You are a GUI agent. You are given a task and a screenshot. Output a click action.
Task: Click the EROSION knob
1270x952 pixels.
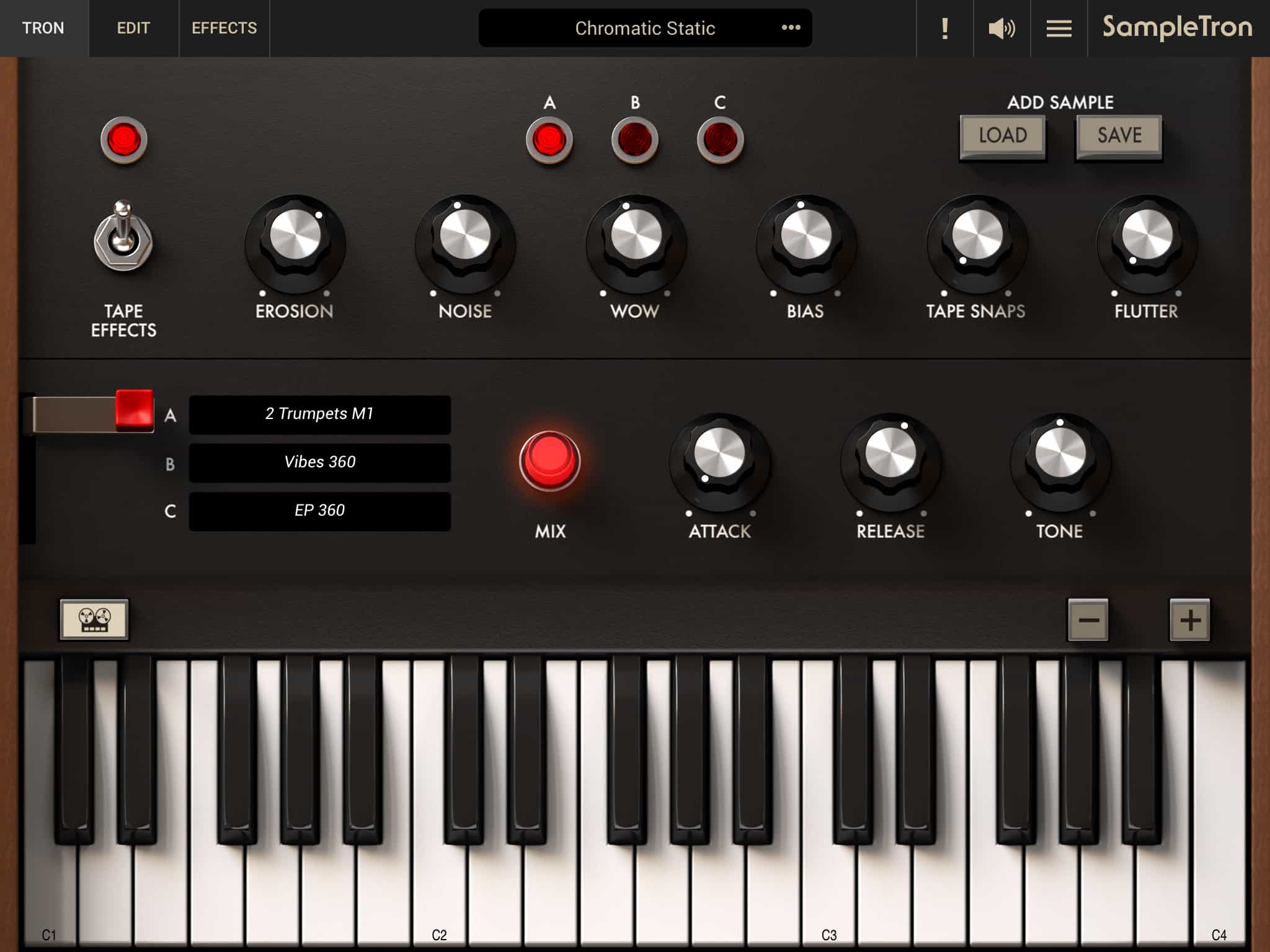coord(295,242)
